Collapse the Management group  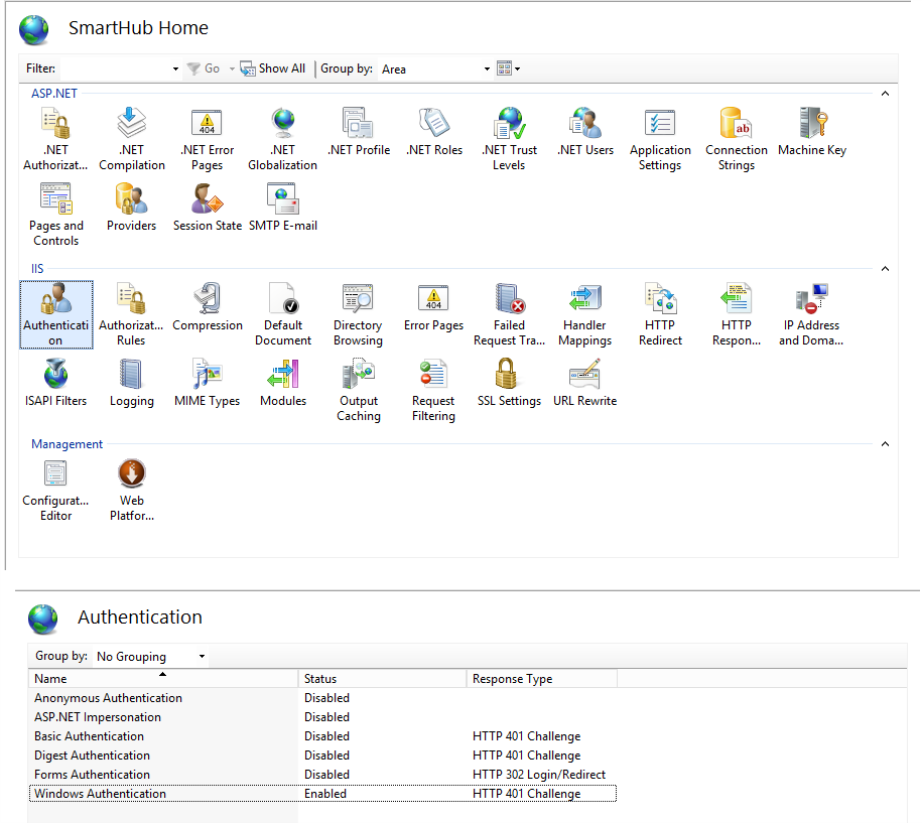coord(884,444)
